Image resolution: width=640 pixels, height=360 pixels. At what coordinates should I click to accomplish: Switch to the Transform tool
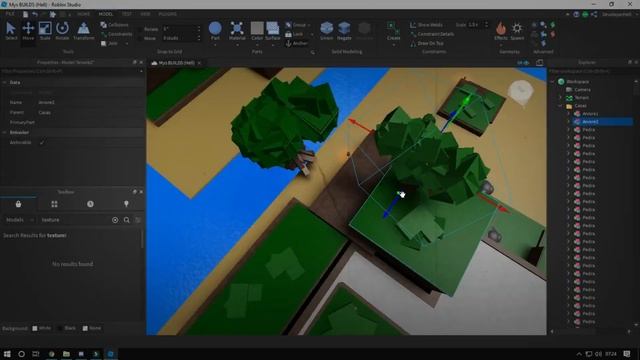[x=84, y=31]
